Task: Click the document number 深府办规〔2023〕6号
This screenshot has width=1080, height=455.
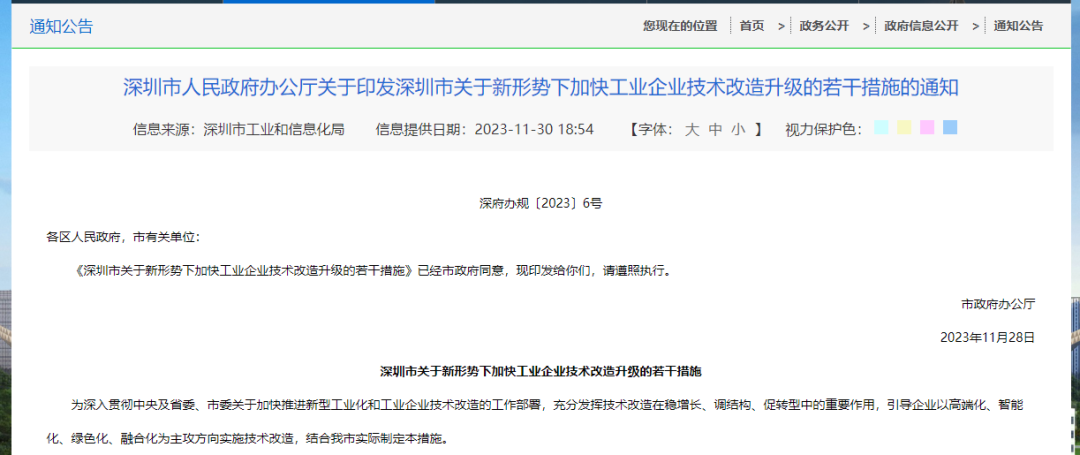Action: (541, 203)
